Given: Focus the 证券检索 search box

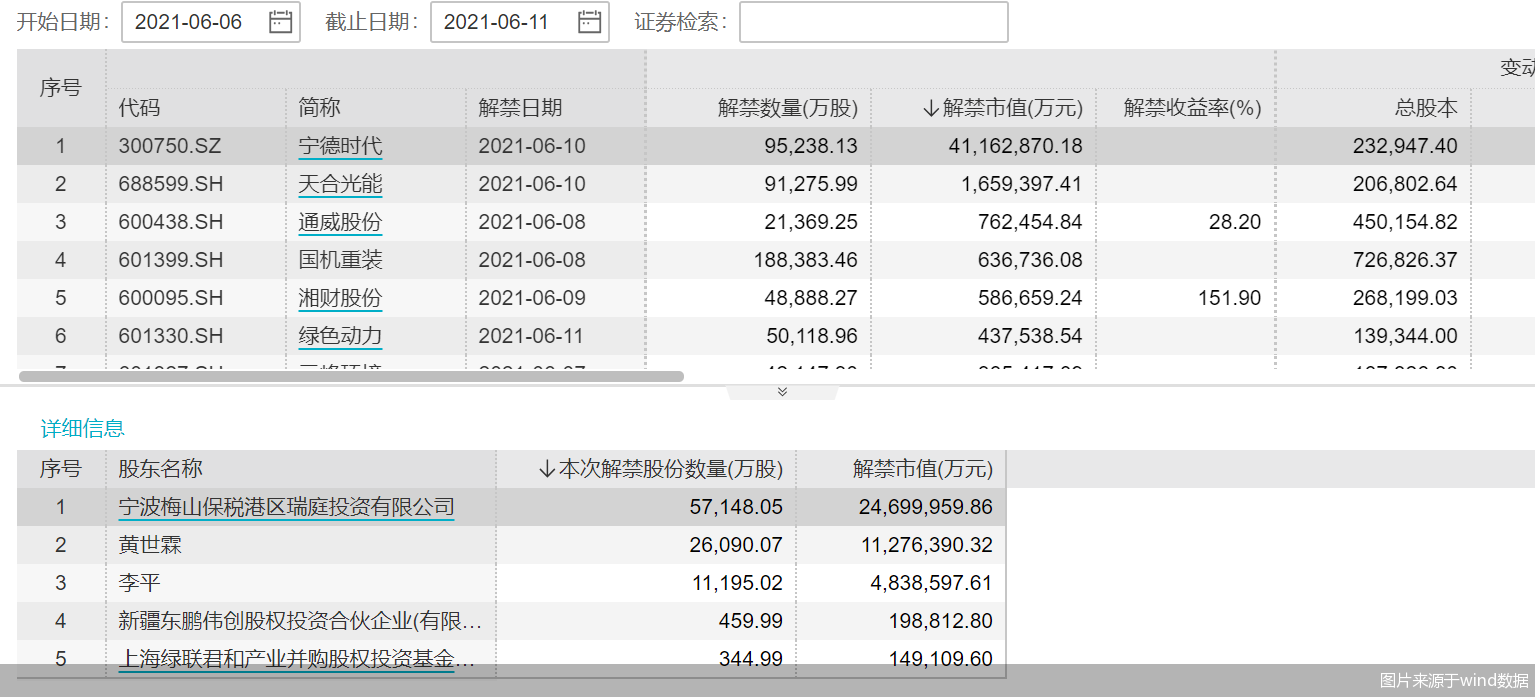Looking at the screenshot, I should click(874, 22).
